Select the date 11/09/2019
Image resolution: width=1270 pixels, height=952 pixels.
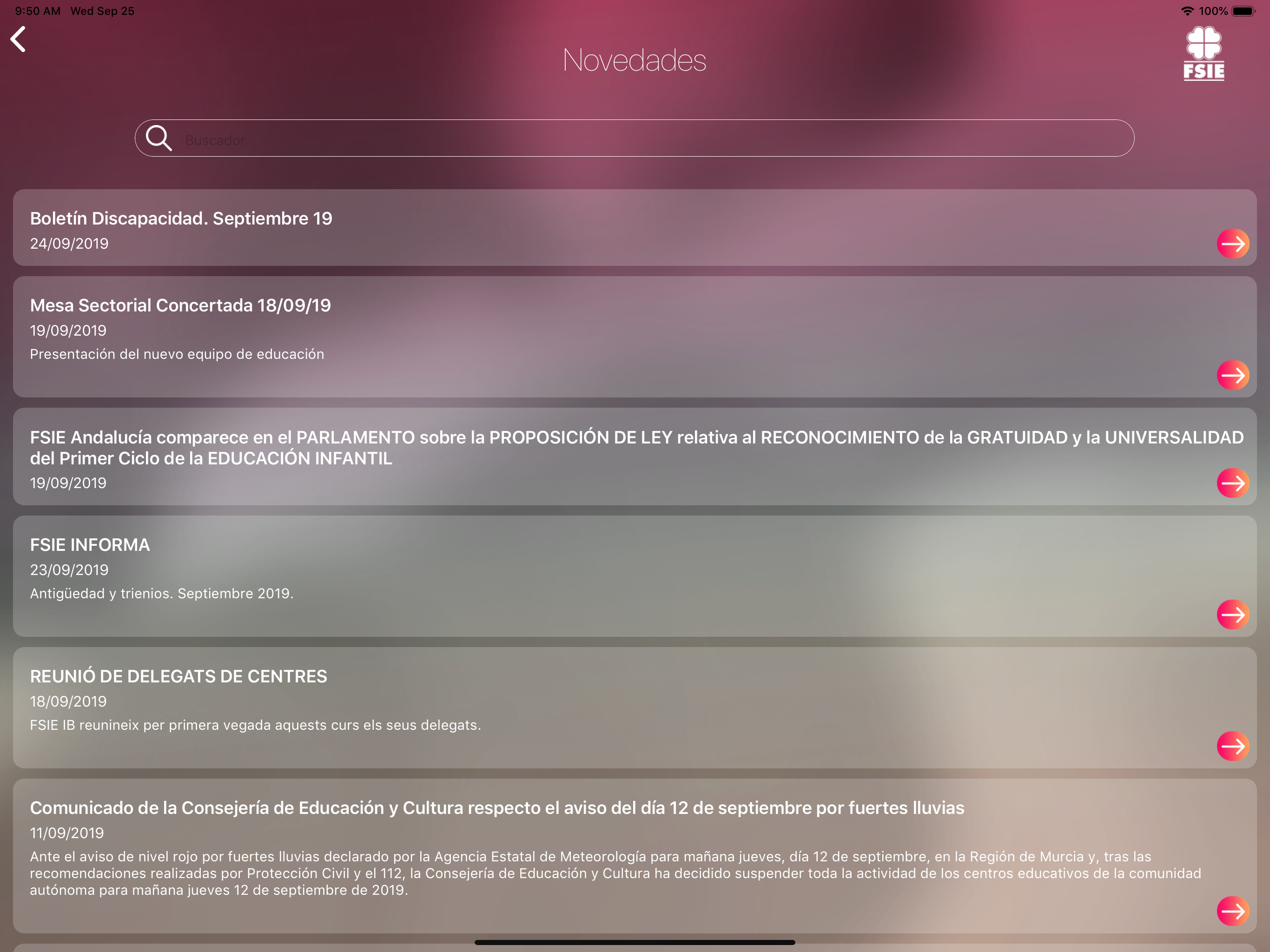click(x=66, y=833)
